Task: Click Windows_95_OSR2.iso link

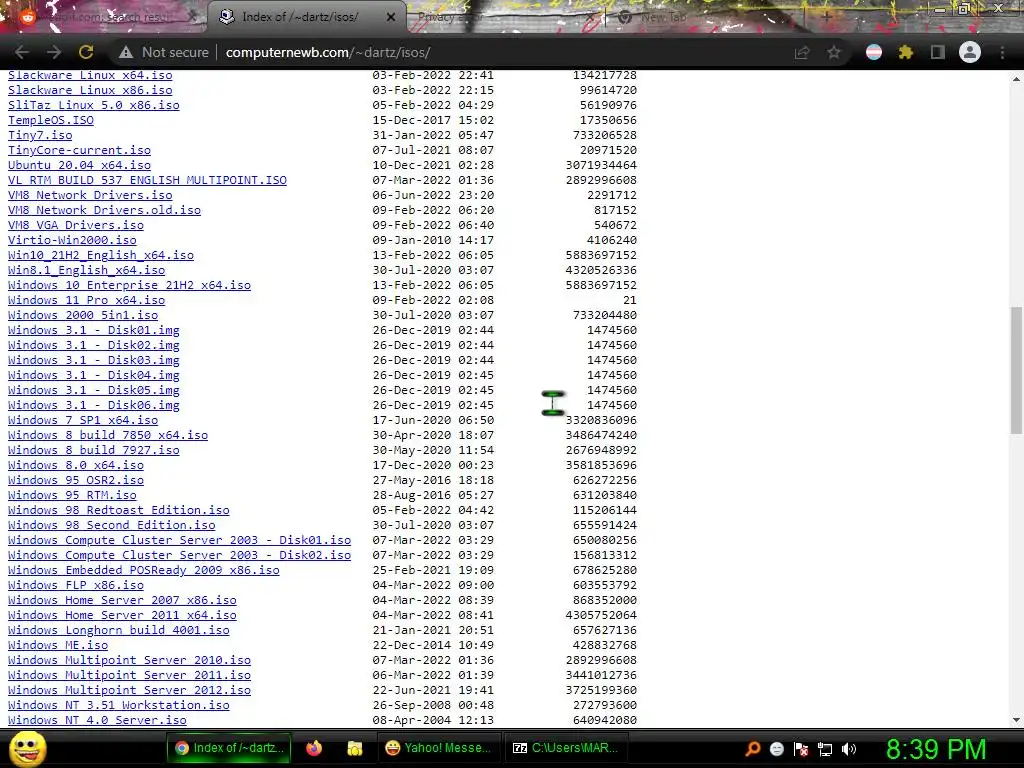Action: click(x=76, y=480)
